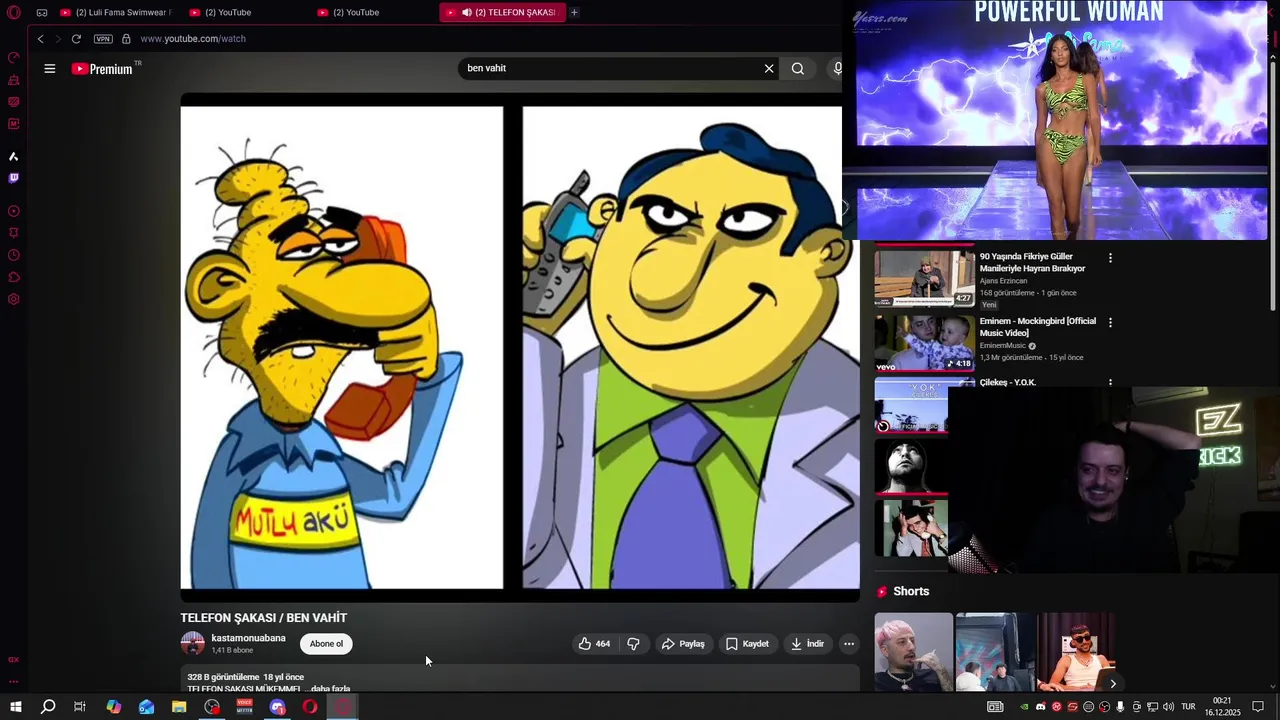Screen dimensions: 1280x720
Task: Open the kastamonuabana channel name link
Action: (248, 638)
